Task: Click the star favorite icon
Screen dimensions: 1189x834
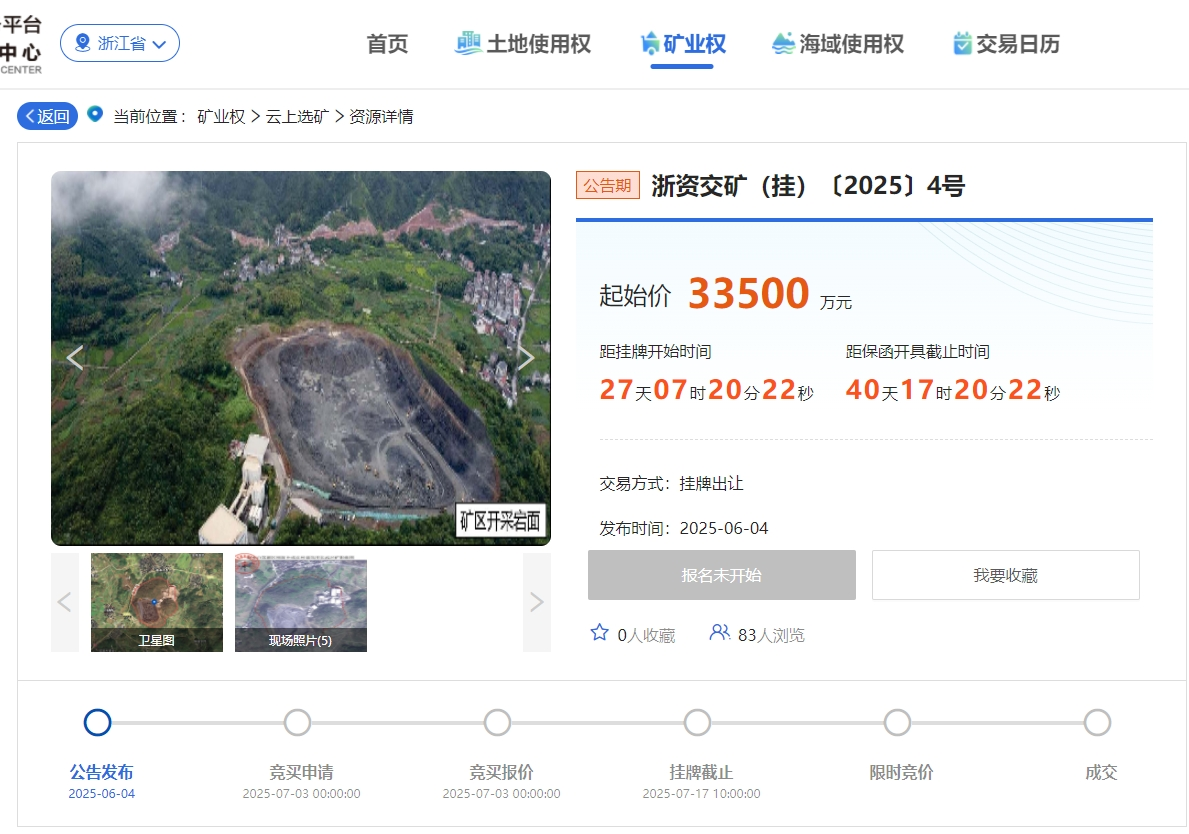Action: point(600,633)
